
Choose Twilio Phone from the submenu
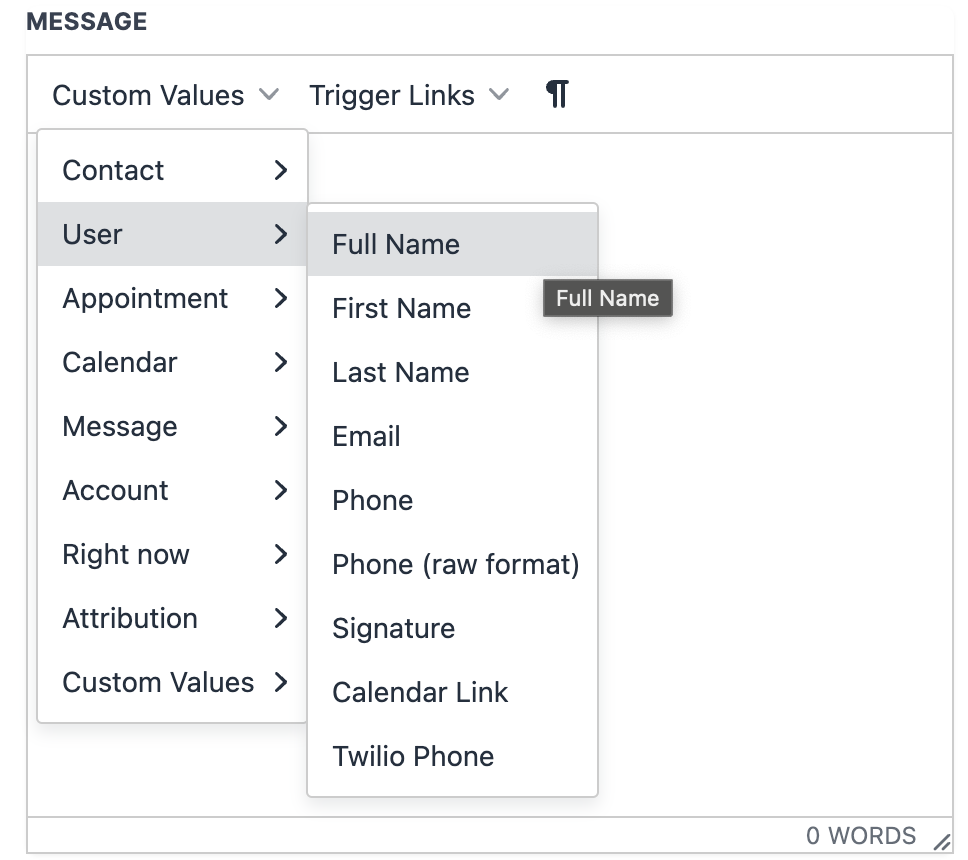pyautogui.click(x=453, y=756)
